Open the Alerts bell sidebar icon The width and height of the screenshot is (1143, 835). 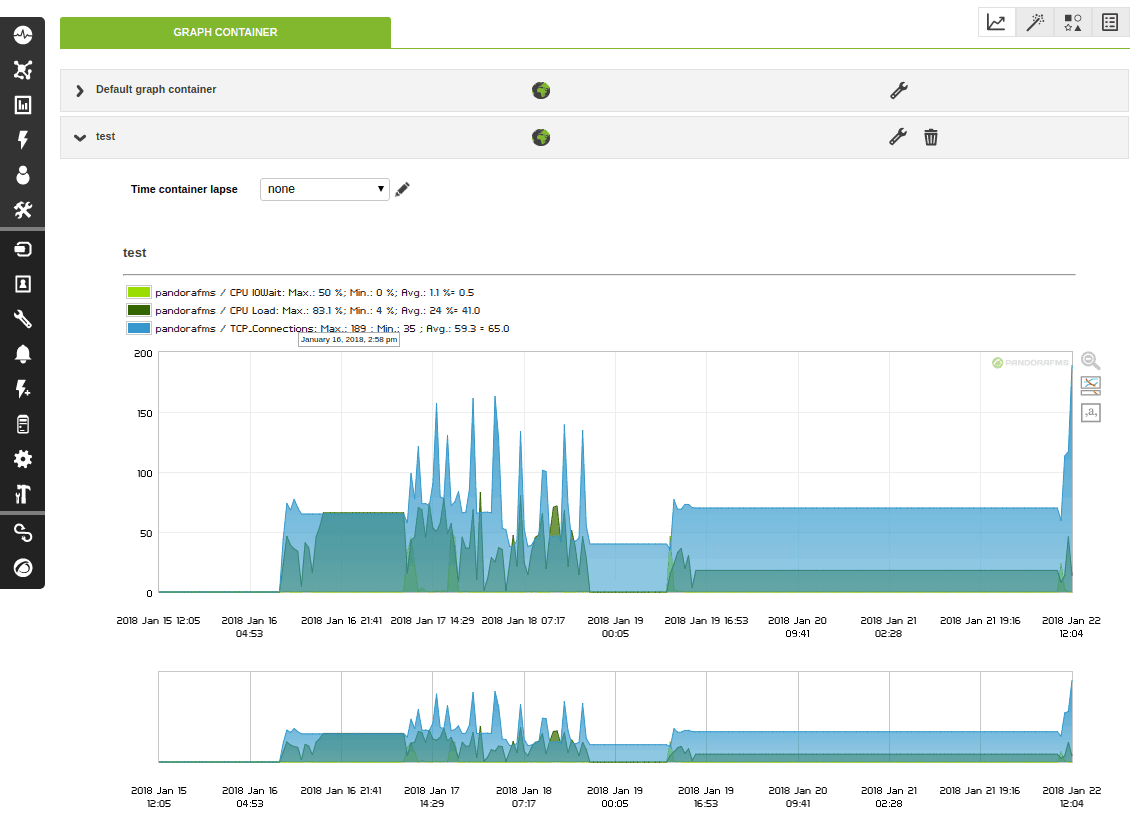tap(23, 354)
